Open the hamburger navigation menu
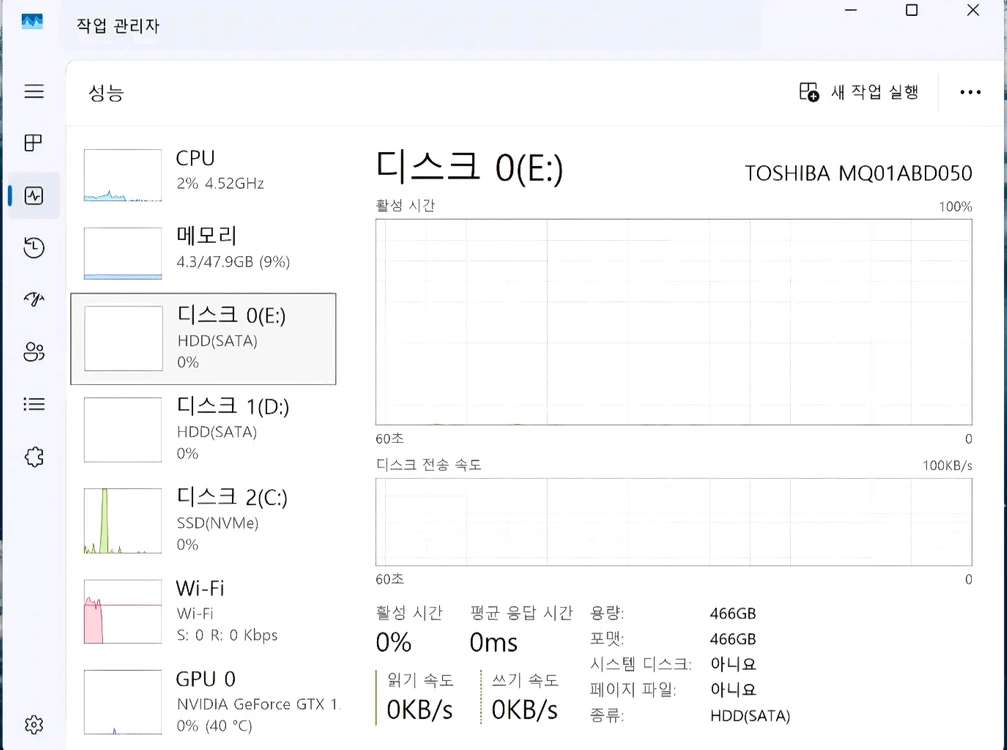Image resolution: width=1007 pixels, height=750 pixels. (34, 91)
